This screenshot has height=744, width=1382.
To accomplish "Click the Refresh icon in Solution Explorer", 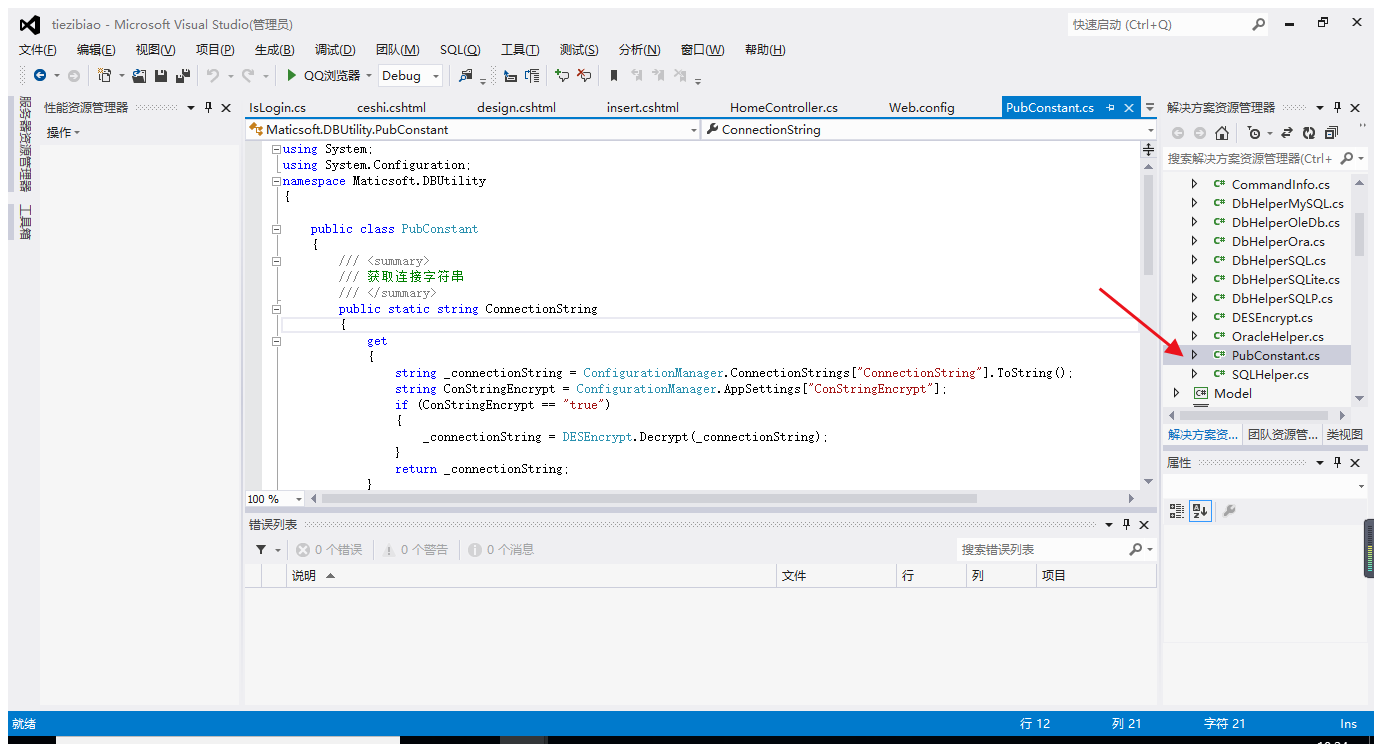I will click(x=1308, y=133).
